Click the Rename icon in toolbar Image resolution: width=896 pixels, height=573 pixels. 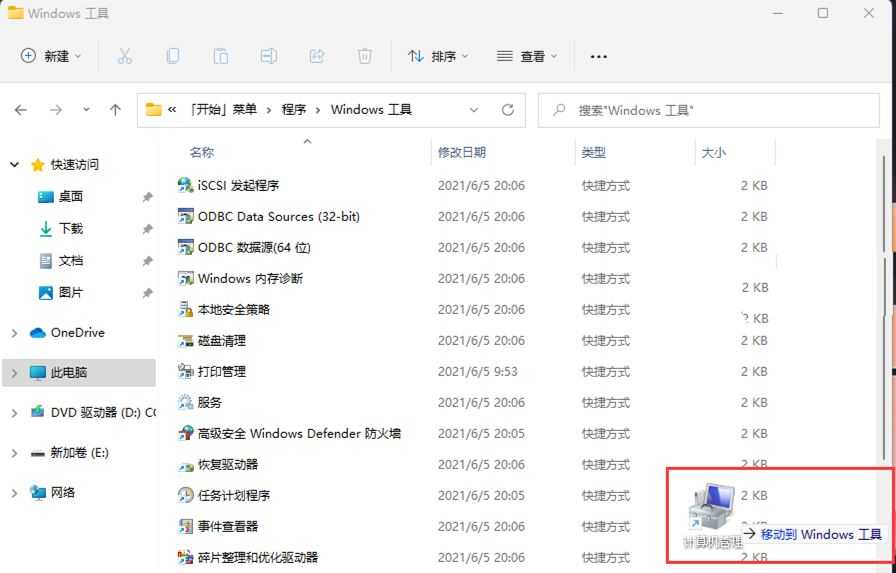pos(269,56)
